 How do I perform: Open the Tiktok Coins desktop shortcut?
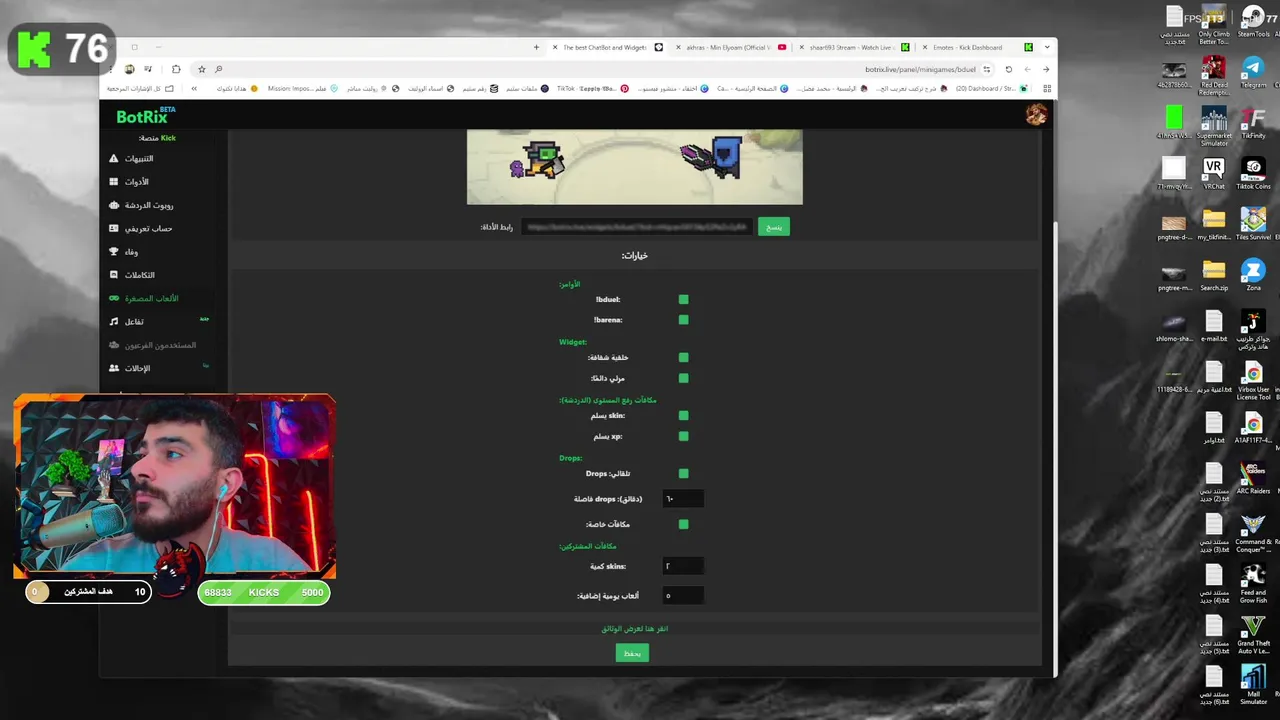[1253, 173]
